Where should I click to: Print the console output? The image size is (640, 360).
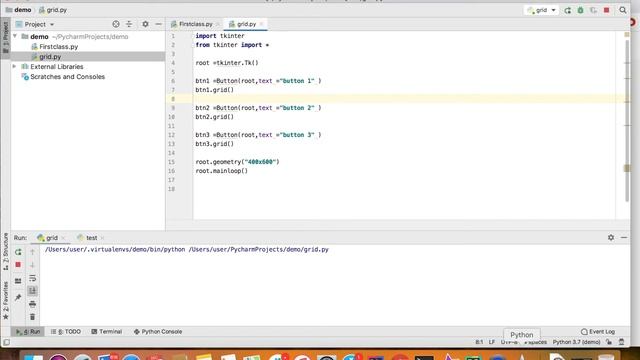(33, 304)
